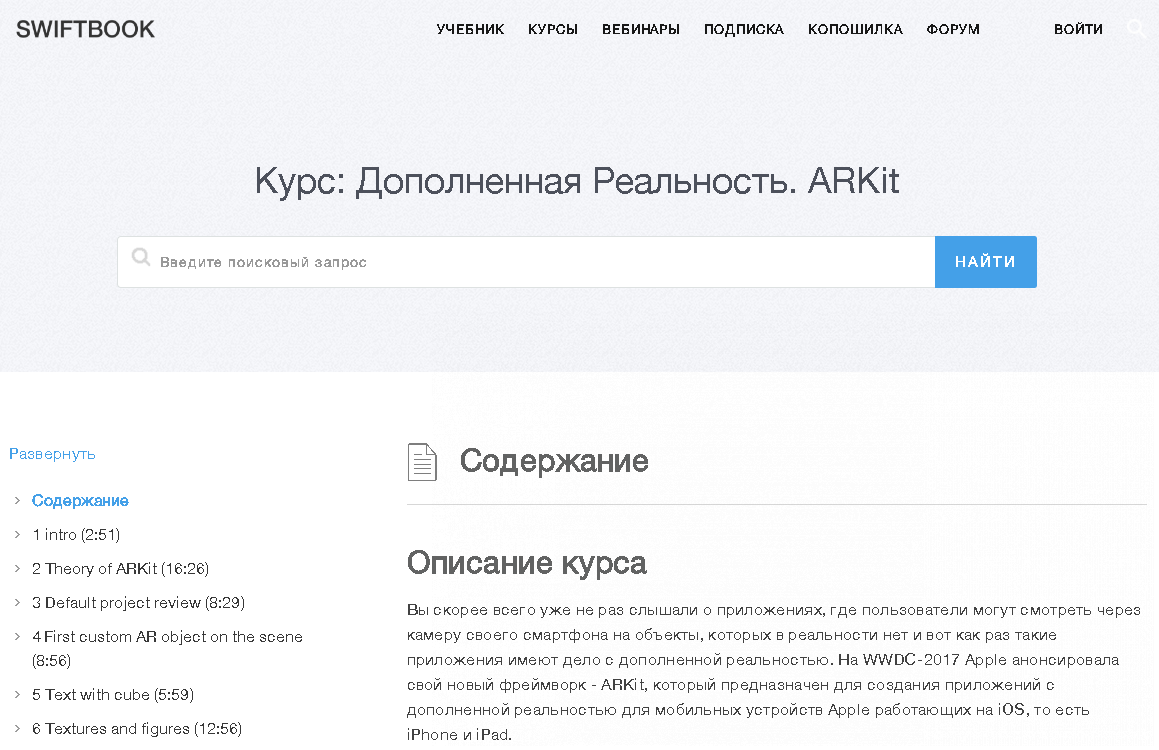Viewport: 1159px width, 750px height.
Task: Select КОПОШИЛКА in the navigation
Action: coord(855,29)
